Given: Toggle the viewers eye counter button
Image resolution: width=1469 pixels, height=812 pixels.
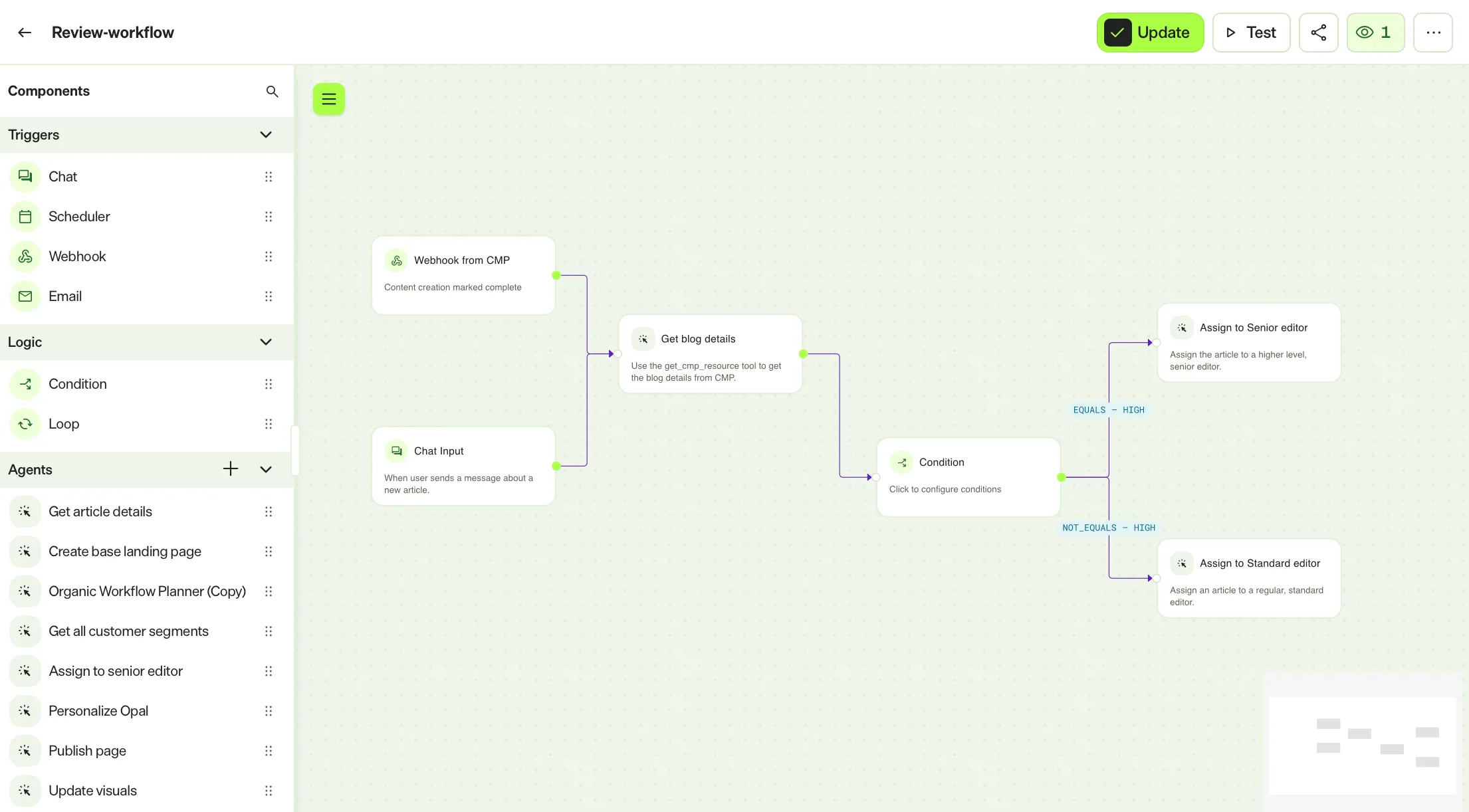Looking at the screenshot, I should [x=1375, y=33].
